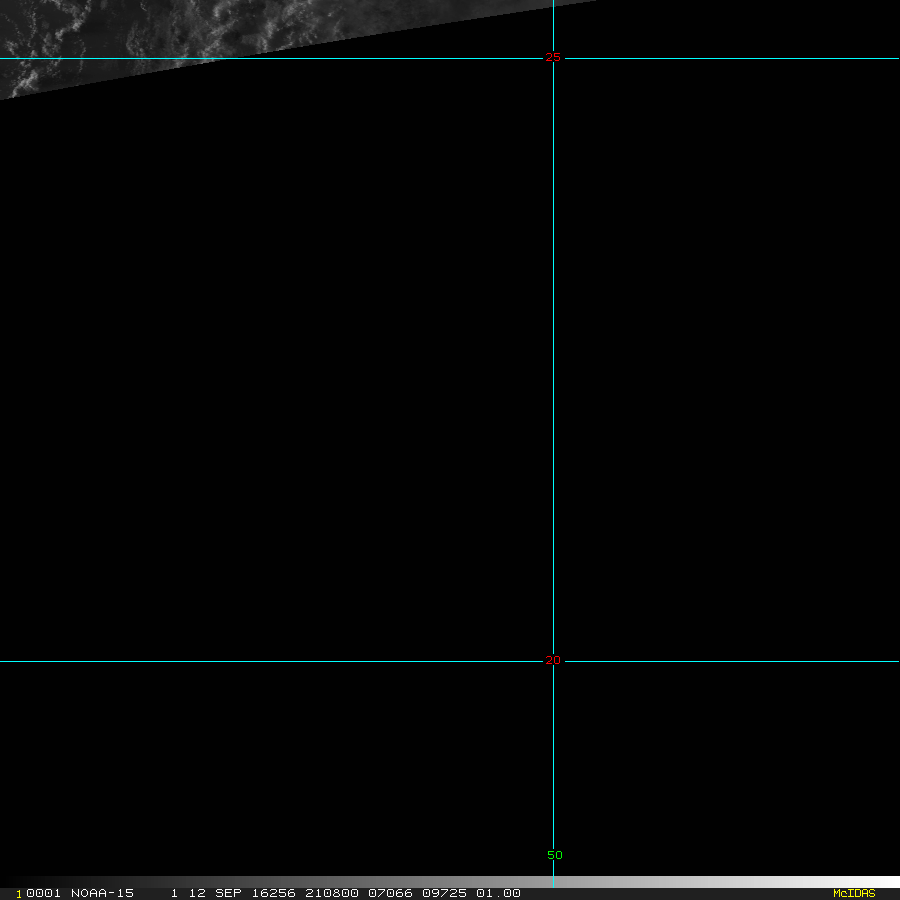Click the green 50 longitude label
The width and height of the screenshot is (900, 900).
[x=555, y=855]
